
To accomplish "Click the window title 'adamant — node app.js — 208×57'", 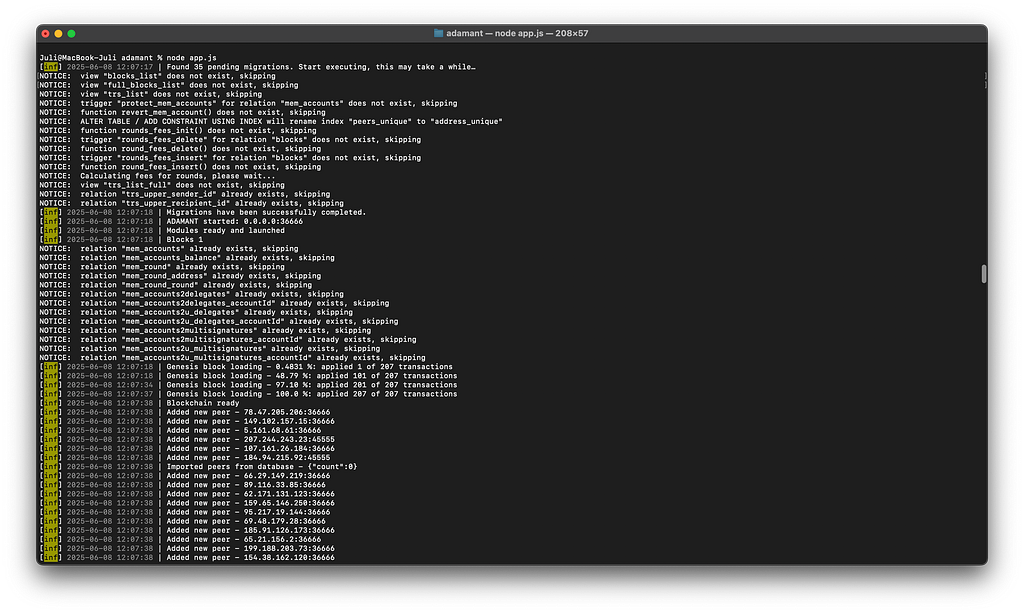I will (517, 33).
